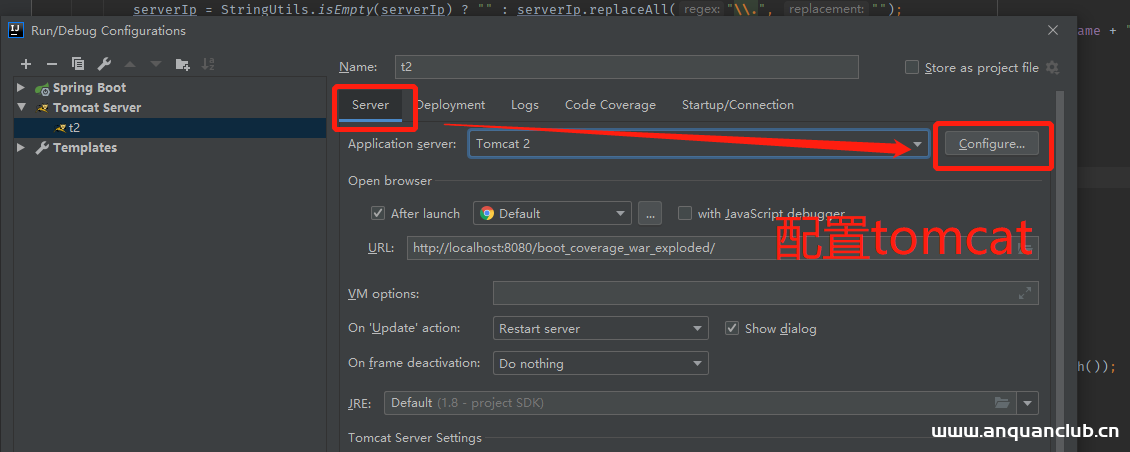Screen dimensions: 1130x452
Task: Click the expand icon in VM options field
Action: click(1024, 294)
